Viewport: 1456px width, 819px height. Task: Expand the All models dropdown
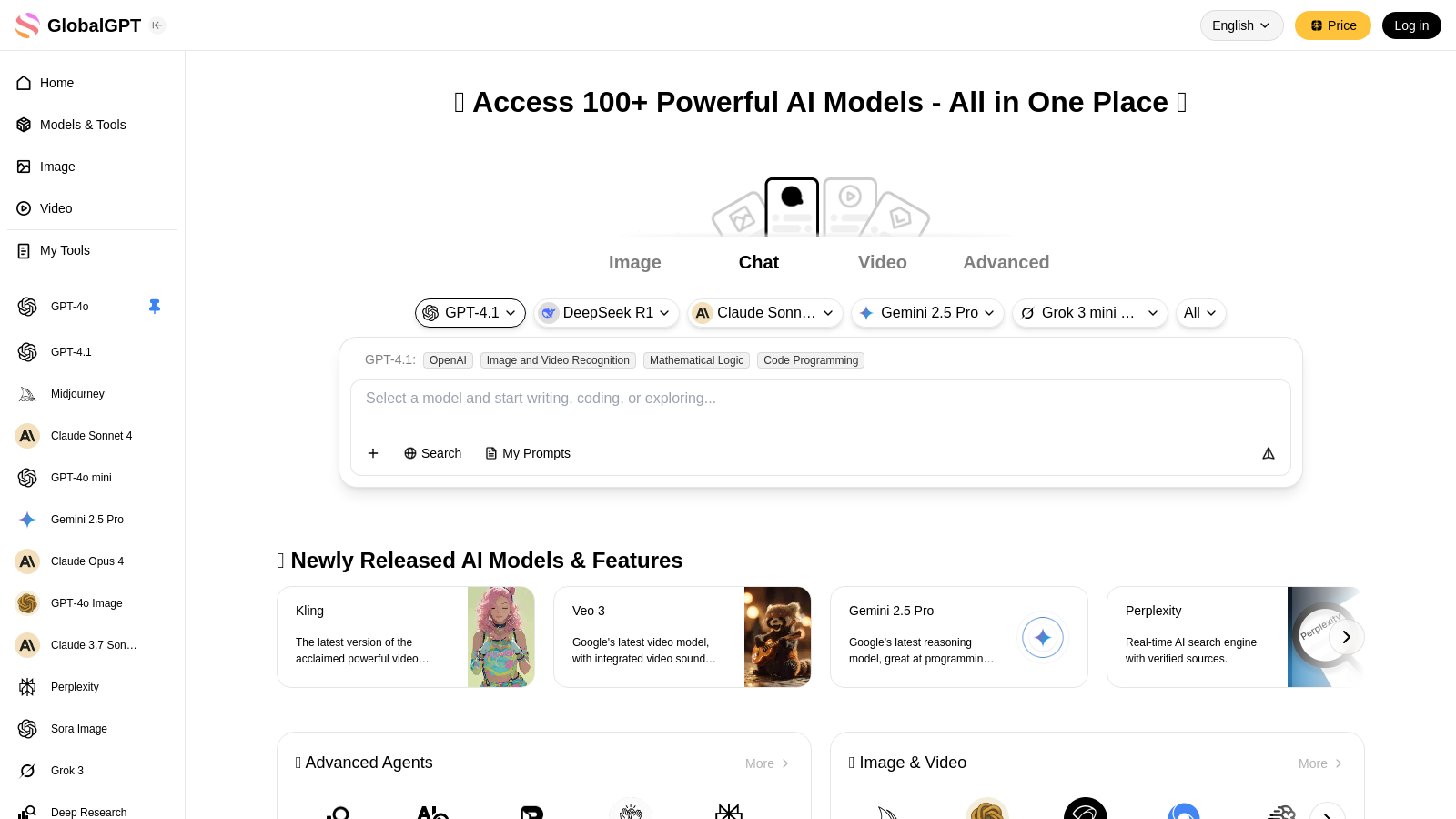(1200, 313)
